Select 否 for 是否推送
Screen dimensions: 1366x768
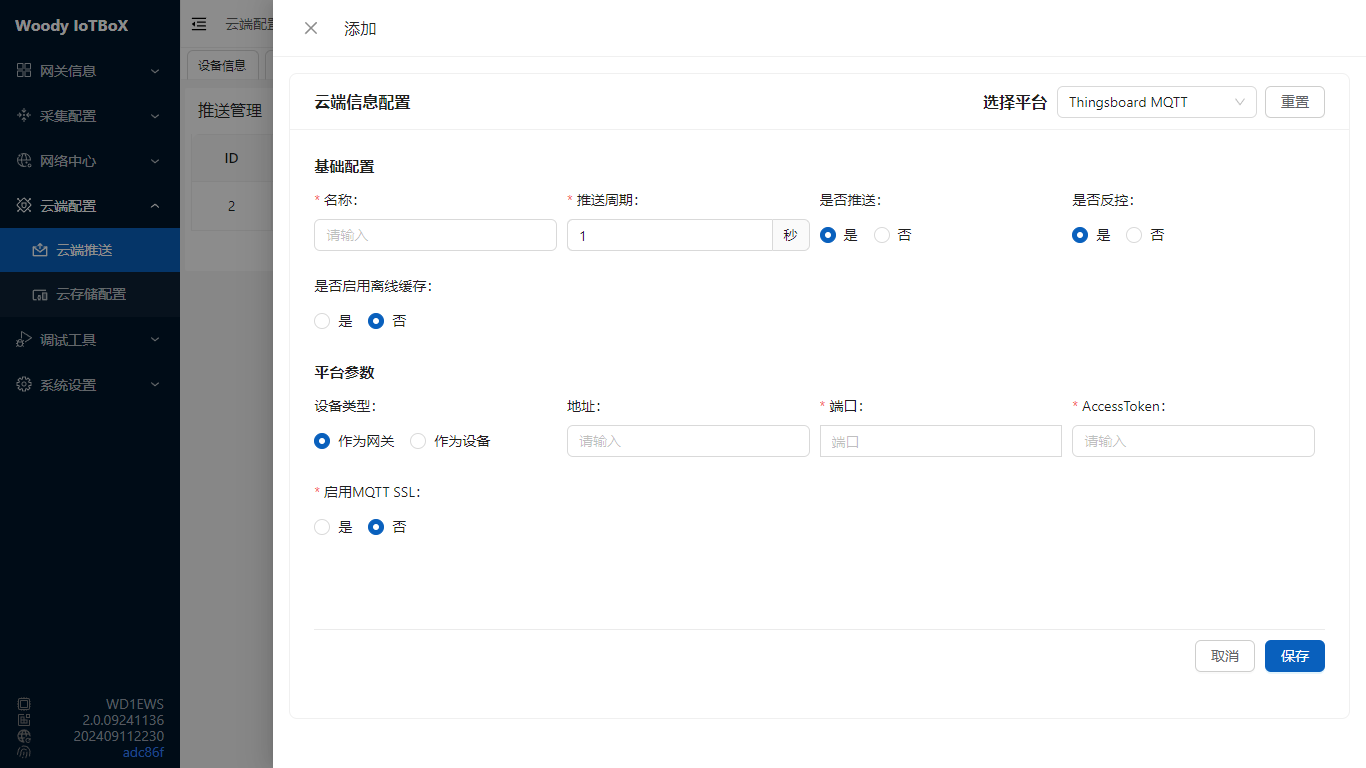pos(882,235)
